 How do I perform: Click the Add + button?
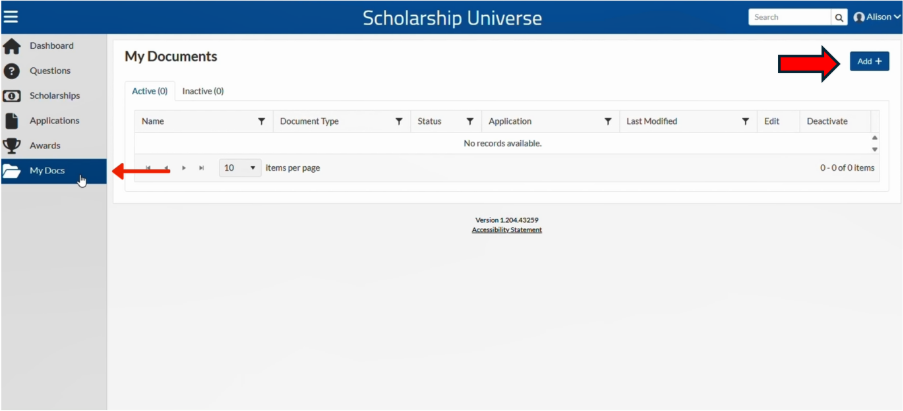(870, 61)
